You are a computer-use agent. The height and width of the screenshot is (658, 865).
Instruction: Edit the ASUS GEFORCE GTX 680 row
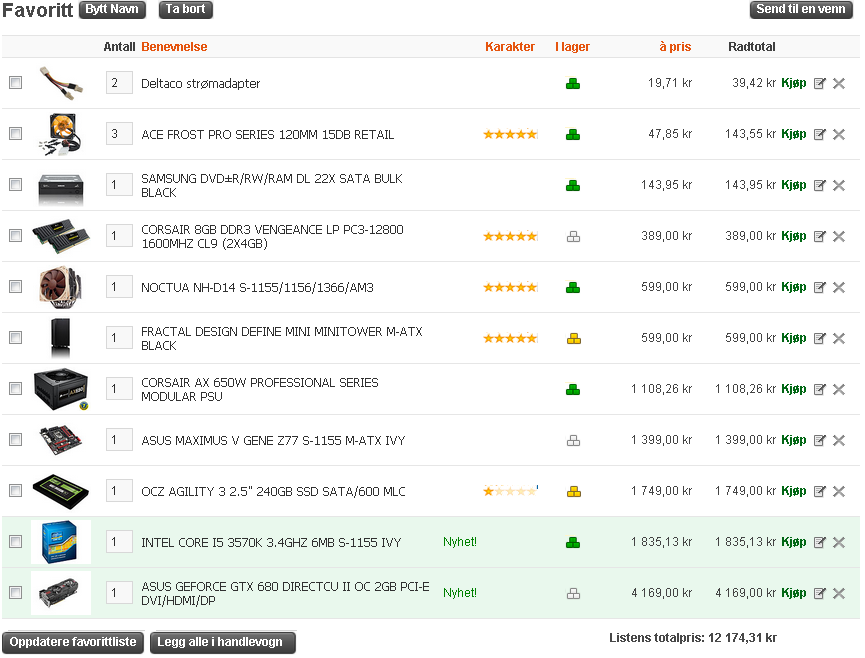pos(820,593)
